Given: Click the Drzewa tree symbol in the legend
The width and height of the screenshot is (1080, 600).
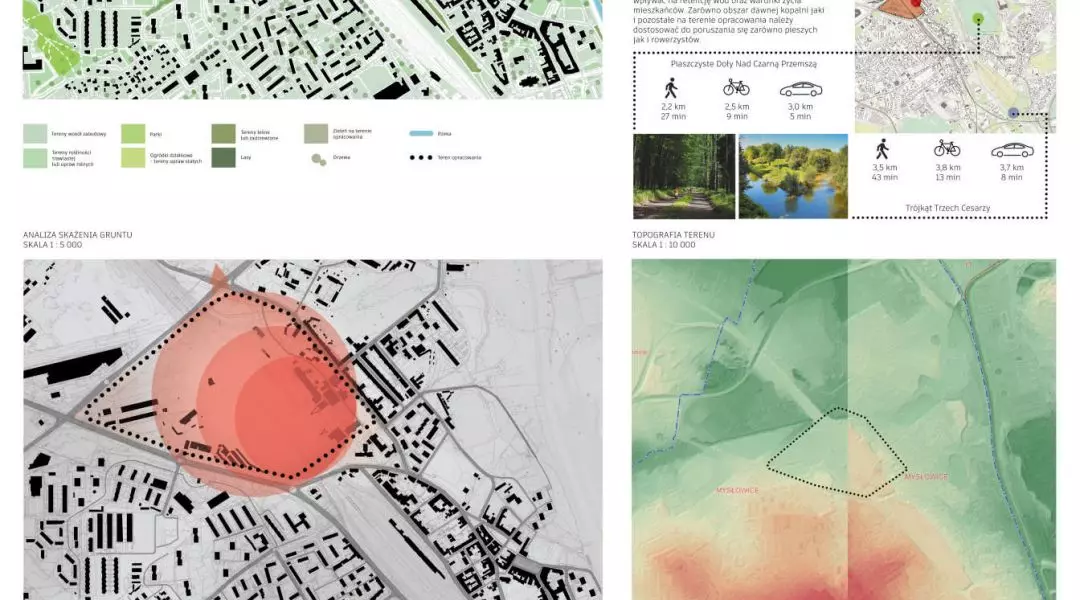Looking at the screenshot, I should pos(318,160).
